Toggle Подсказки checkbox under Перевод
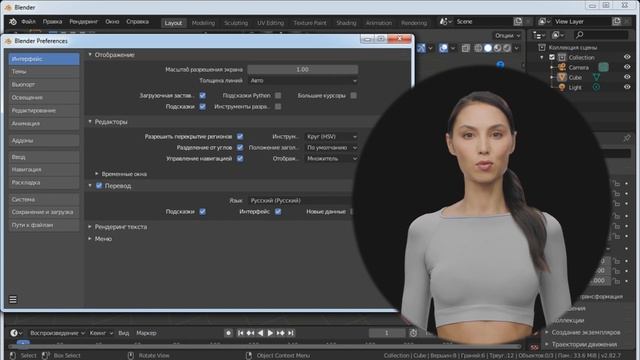Screen dimensions: 640x360 click(202, 211)
